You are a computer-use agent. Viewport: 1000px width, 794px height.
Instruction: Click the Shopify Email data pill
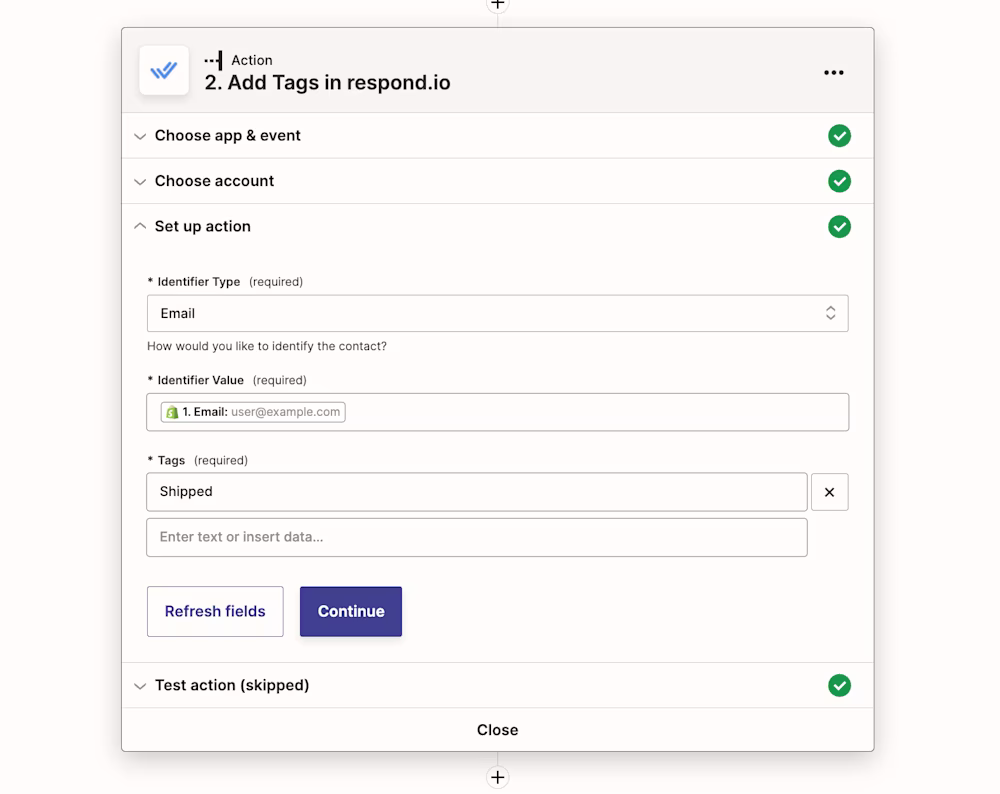(x=253, y=412)
